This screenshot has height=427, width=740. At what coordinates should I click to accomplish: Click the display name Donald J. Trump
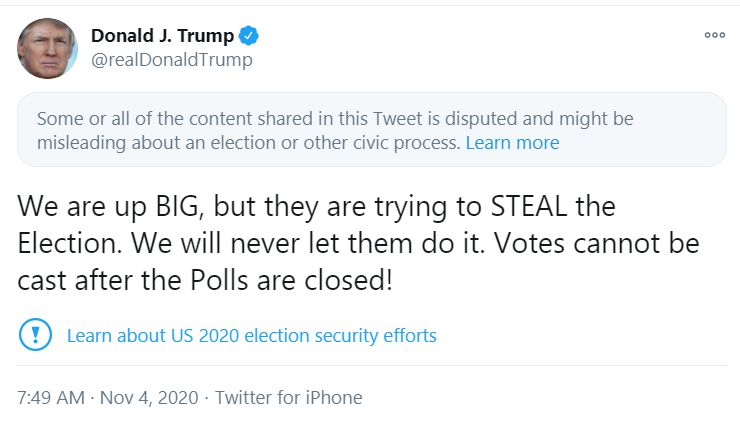click(x=162, y=36)
